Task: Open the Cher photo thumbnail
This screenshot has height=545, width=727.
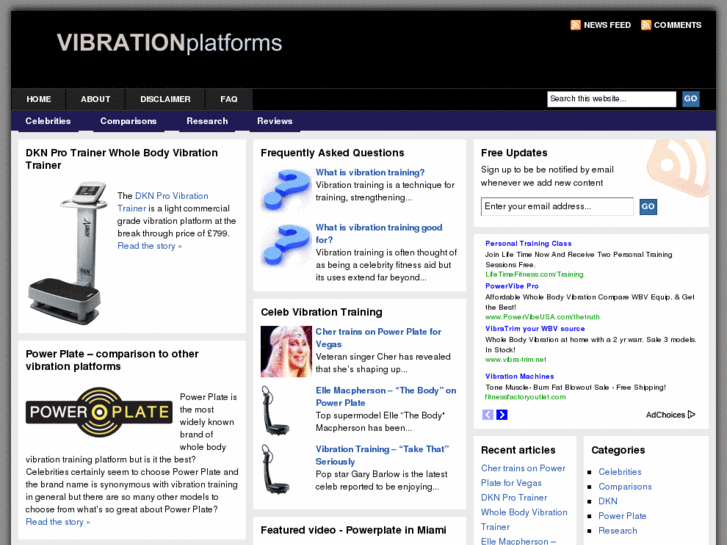Action: (x=286, y=351)
